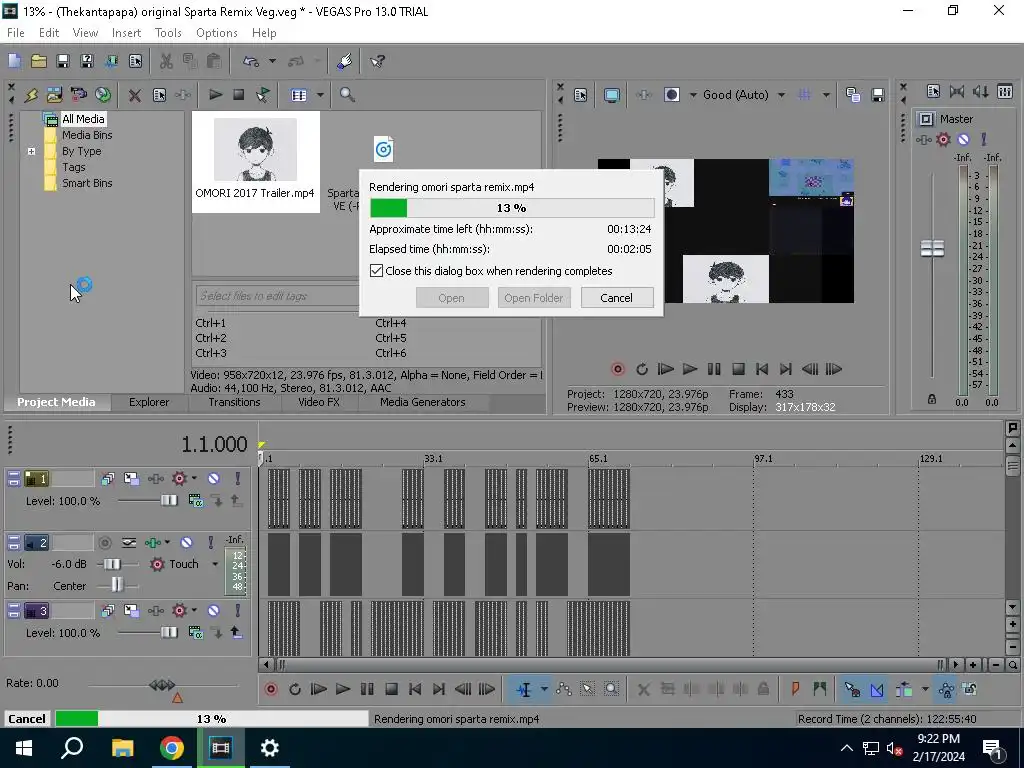
Task: Click the Open folder icon in main toolbar
Action: (39, 61)
